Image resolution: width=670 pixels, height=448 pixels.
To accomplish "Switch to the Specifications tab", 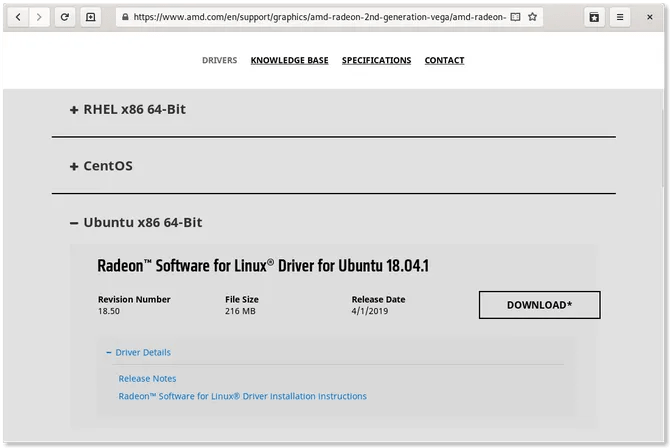I will pyautogui.click(x=376, y=60).
